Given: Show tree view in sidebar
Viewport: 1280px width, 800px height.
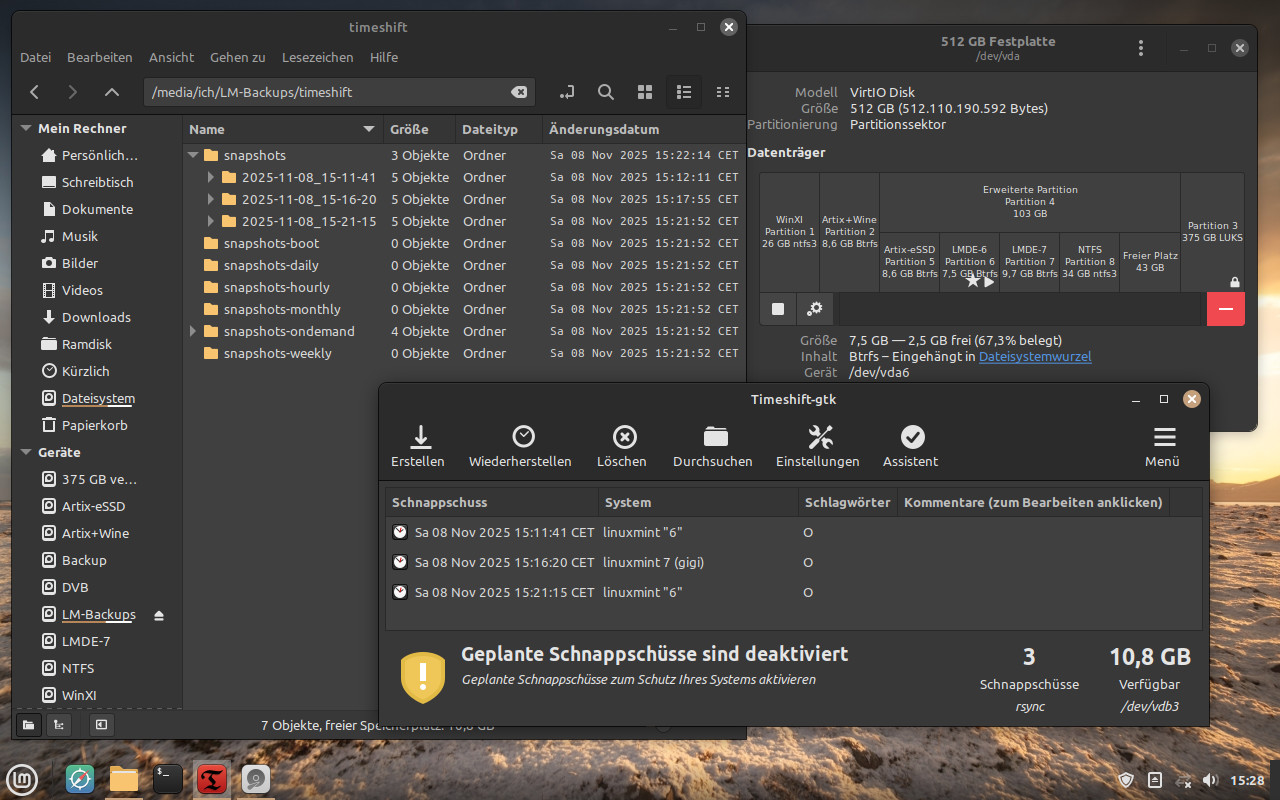Looking at the screenshot, I should [x=59, y=724].
